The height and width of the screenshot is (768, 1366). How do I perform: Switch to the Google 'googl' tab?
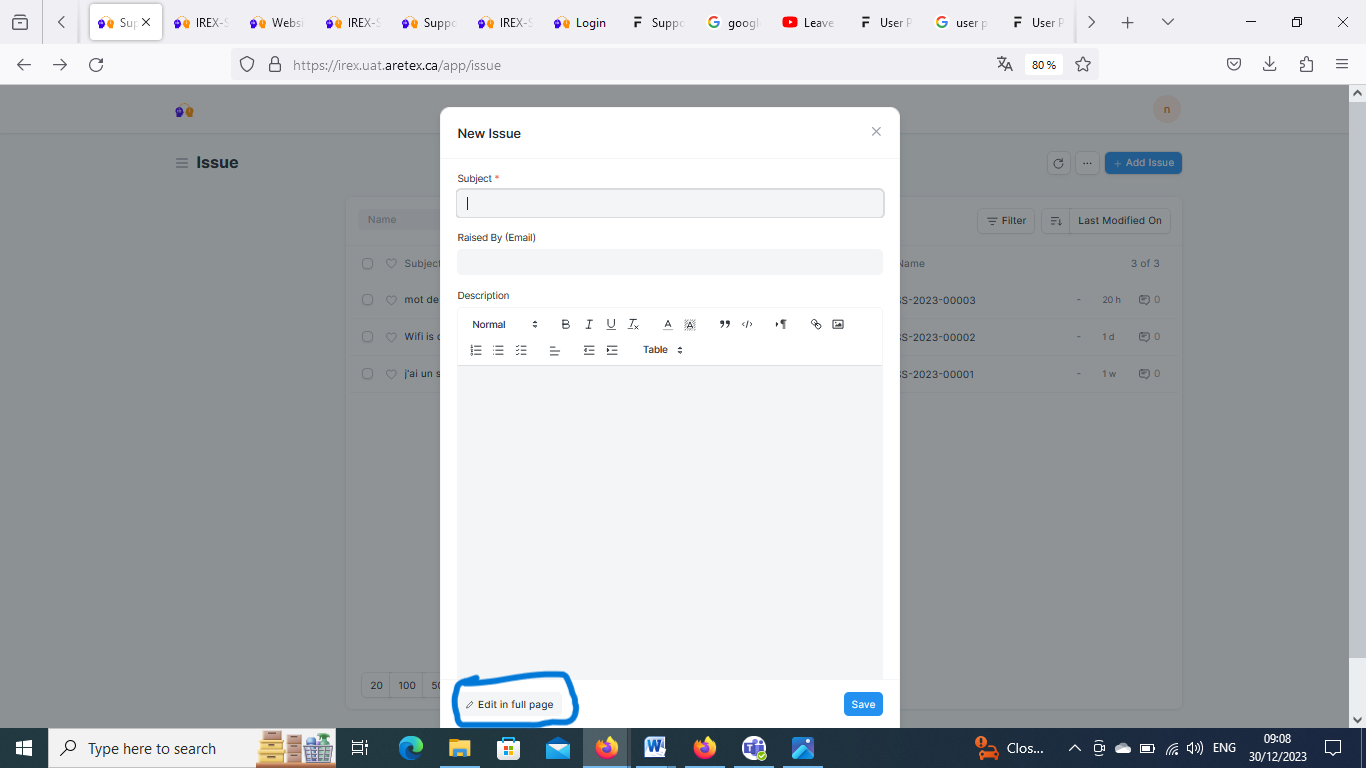[x=733, y=22]
